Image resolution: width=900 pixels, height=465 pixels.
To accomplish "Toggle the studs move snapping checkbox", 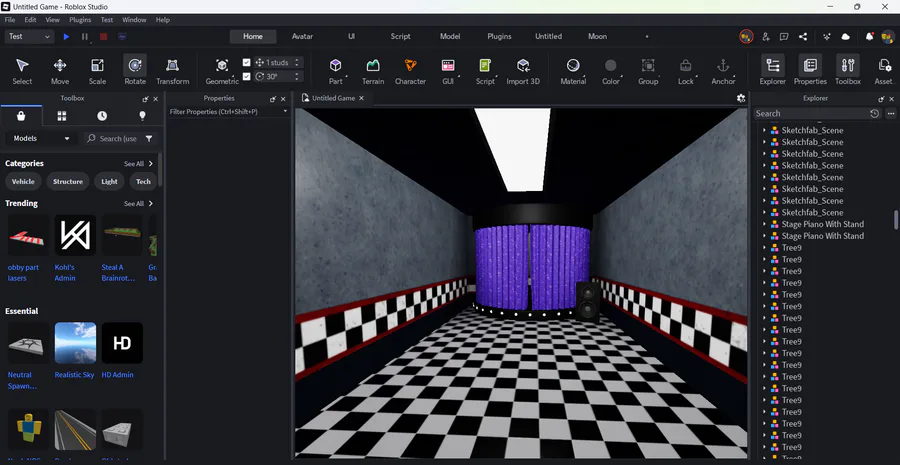I will [x=247, y=62].
